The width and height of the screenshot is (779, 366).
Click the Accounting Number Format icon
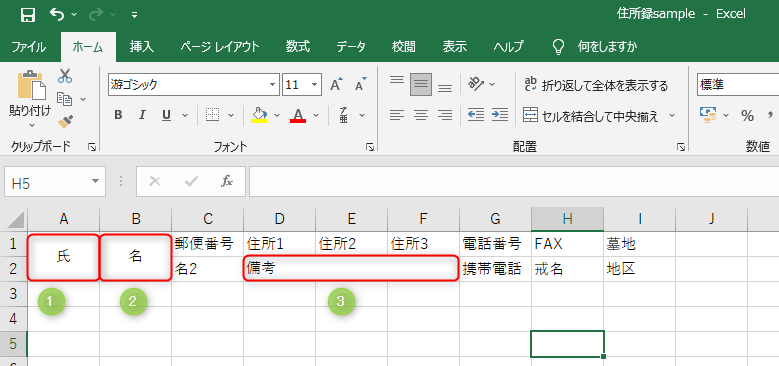coord(708,115)
